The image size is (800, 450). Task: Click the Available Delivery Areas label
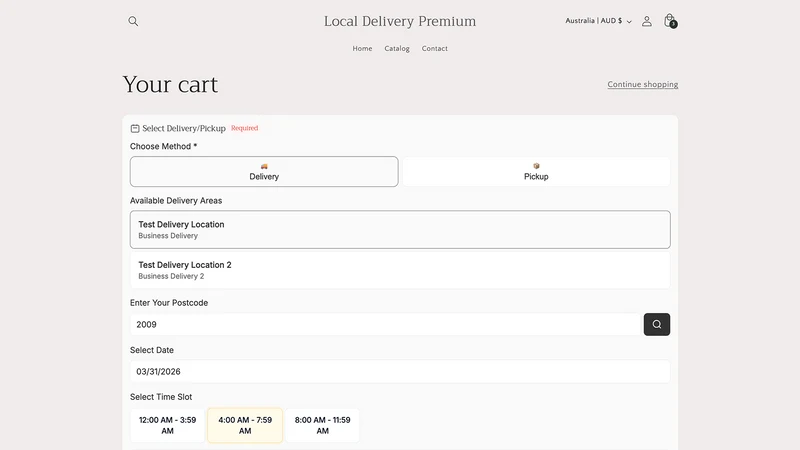[x=176, y=201]
